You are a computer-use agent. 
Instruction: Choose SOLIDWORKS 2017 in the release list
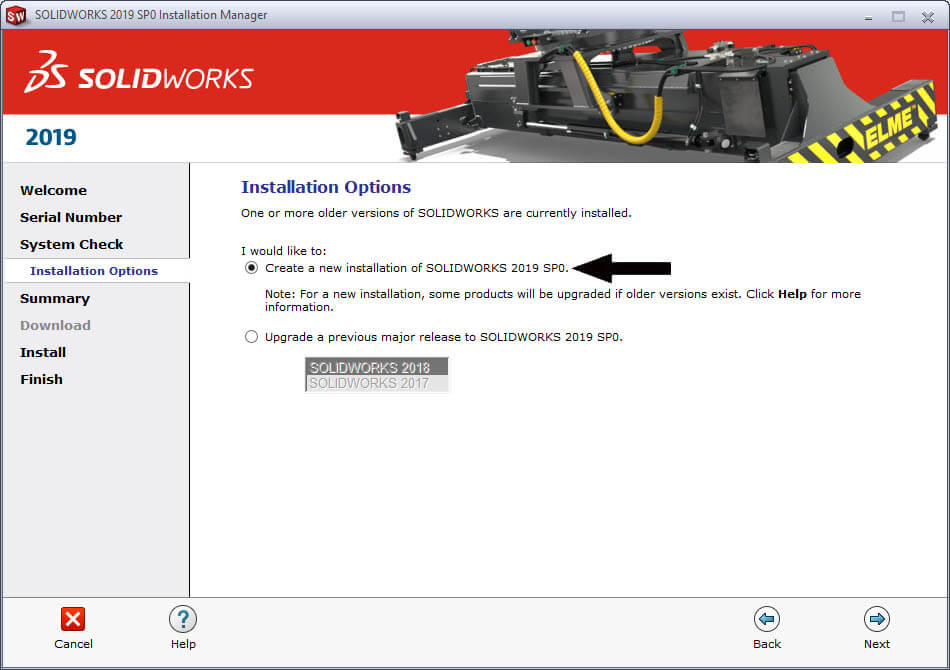point(374,382)
